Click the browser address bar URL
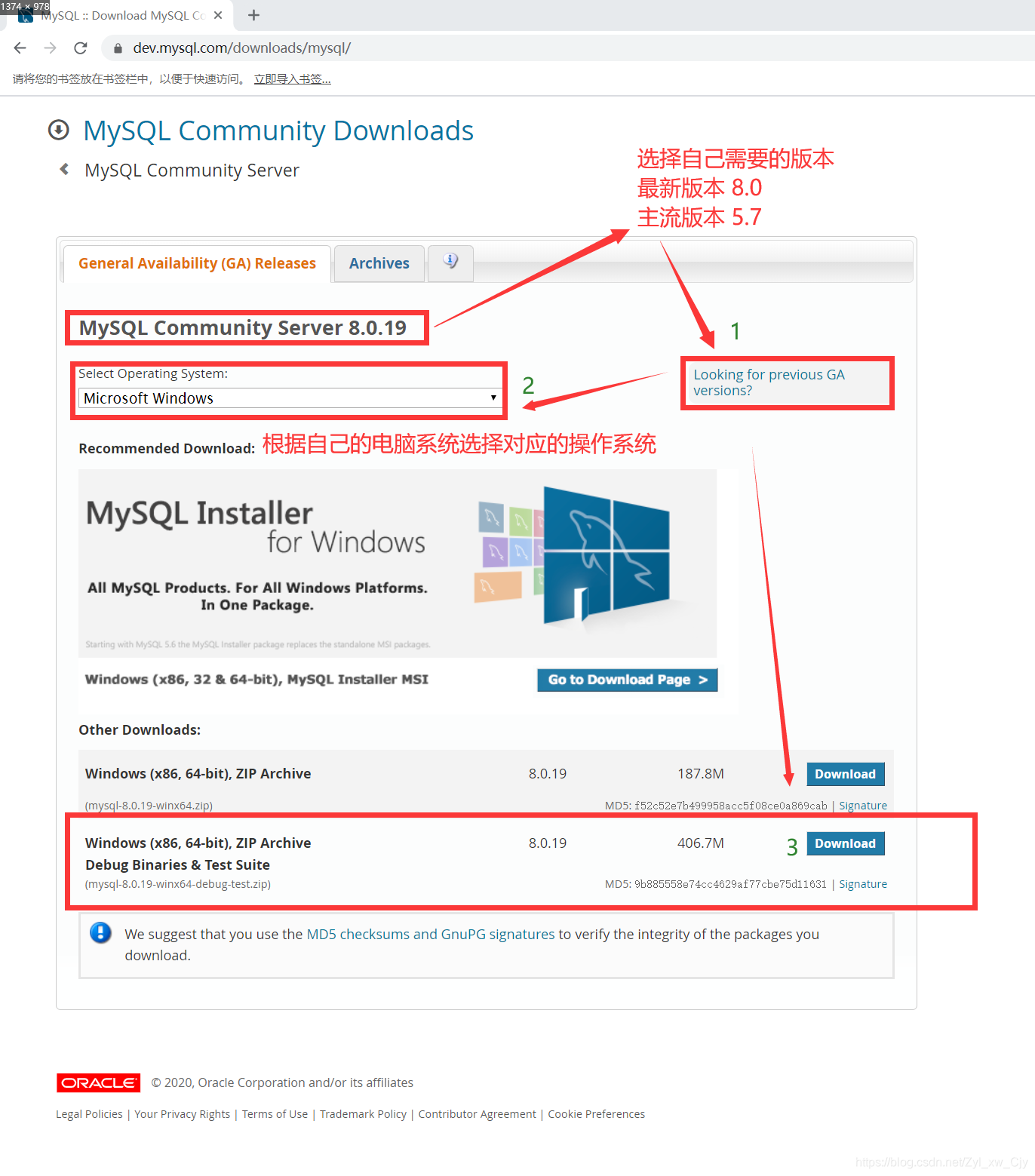1035x1176 pixels. [x=242, y=48]
